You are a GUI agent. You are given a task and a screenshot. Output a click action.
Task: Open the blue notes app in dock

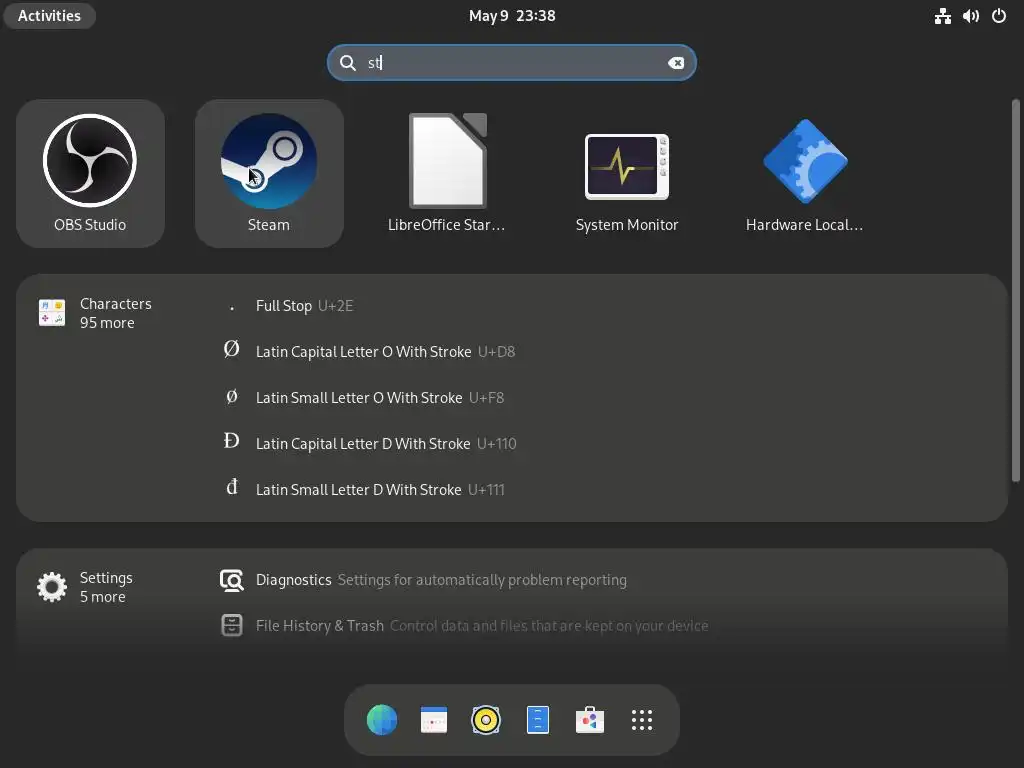537,720
